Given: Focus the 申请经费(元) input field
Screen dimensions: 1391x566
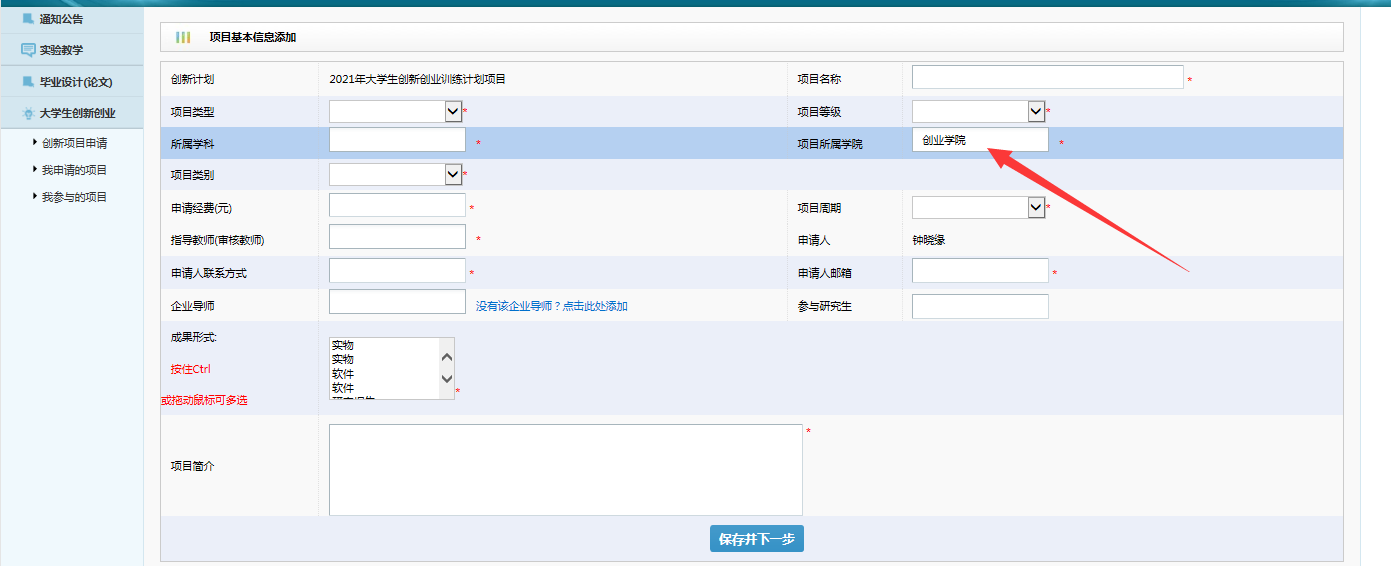Looking at the screenshot, I should [397, 206].
